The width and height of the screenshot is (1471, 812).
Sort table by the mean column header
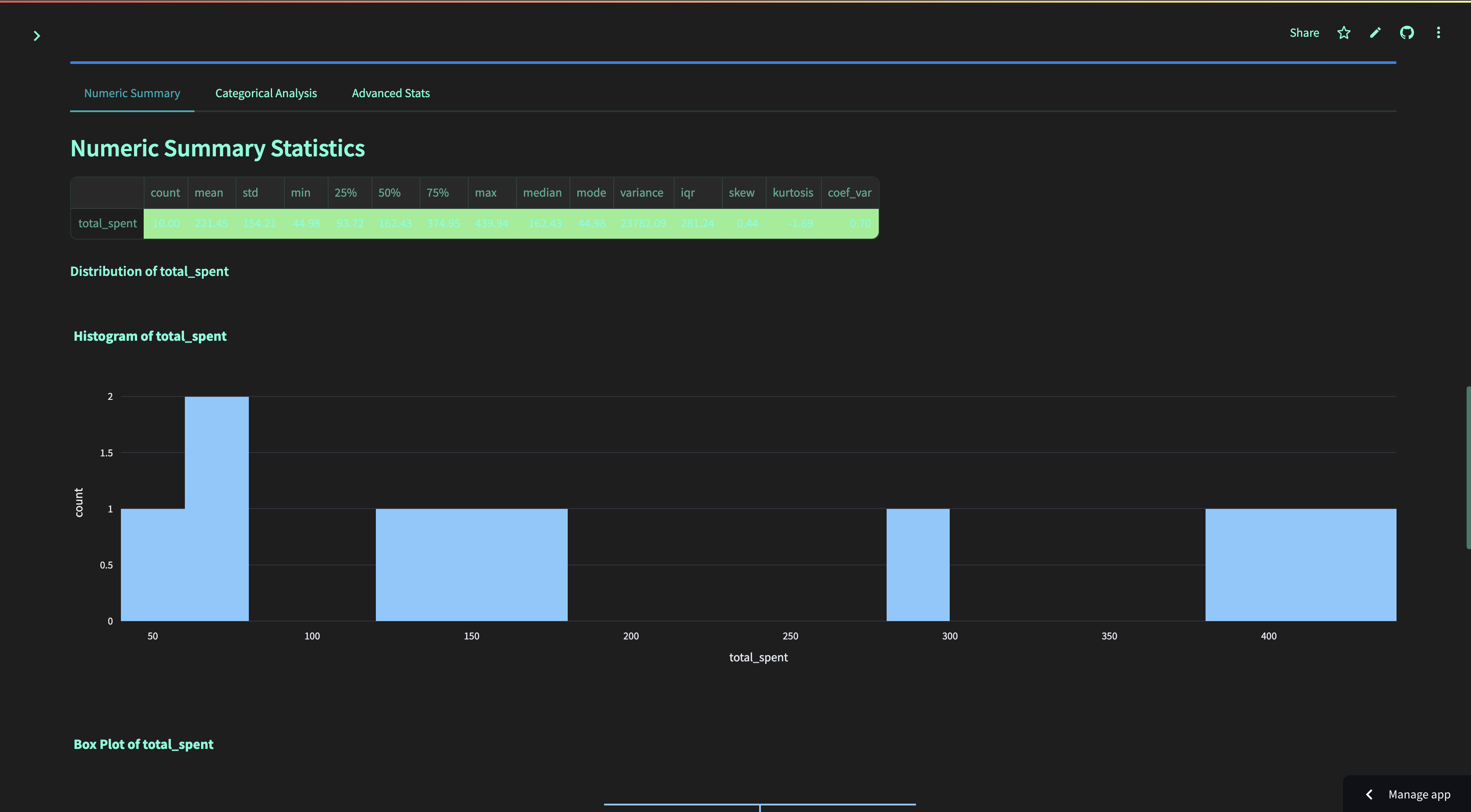209,192
